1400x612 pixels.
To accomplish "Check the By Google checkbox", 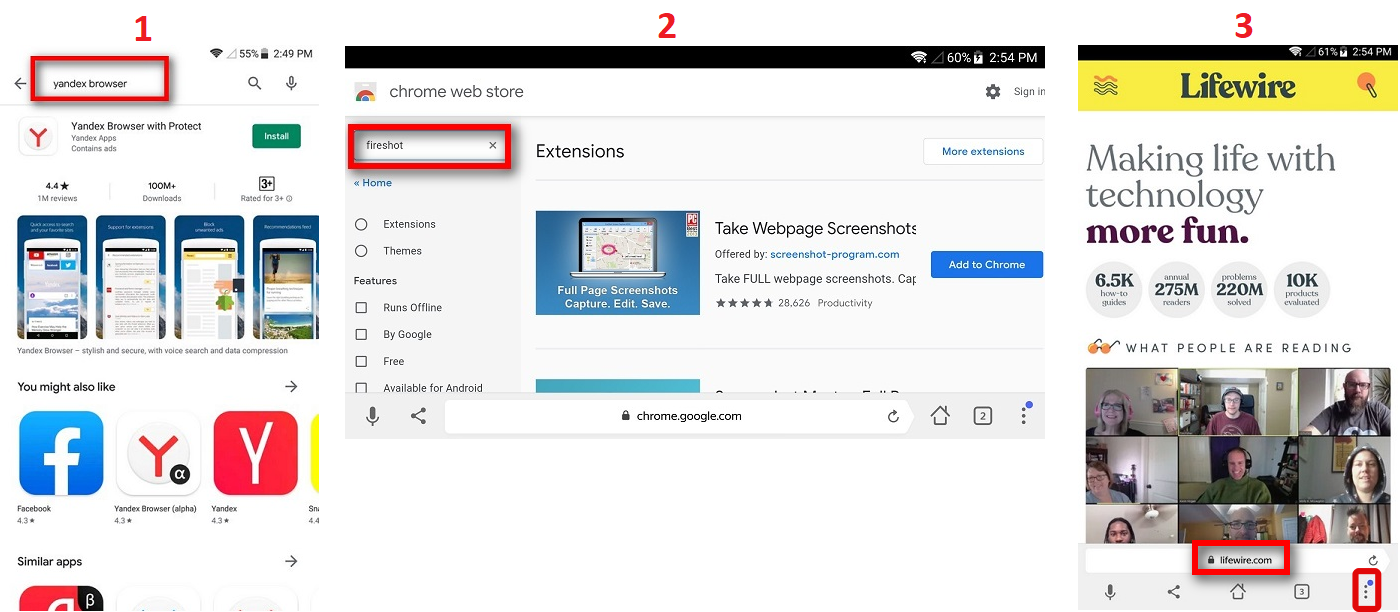I will coord(361,335).
